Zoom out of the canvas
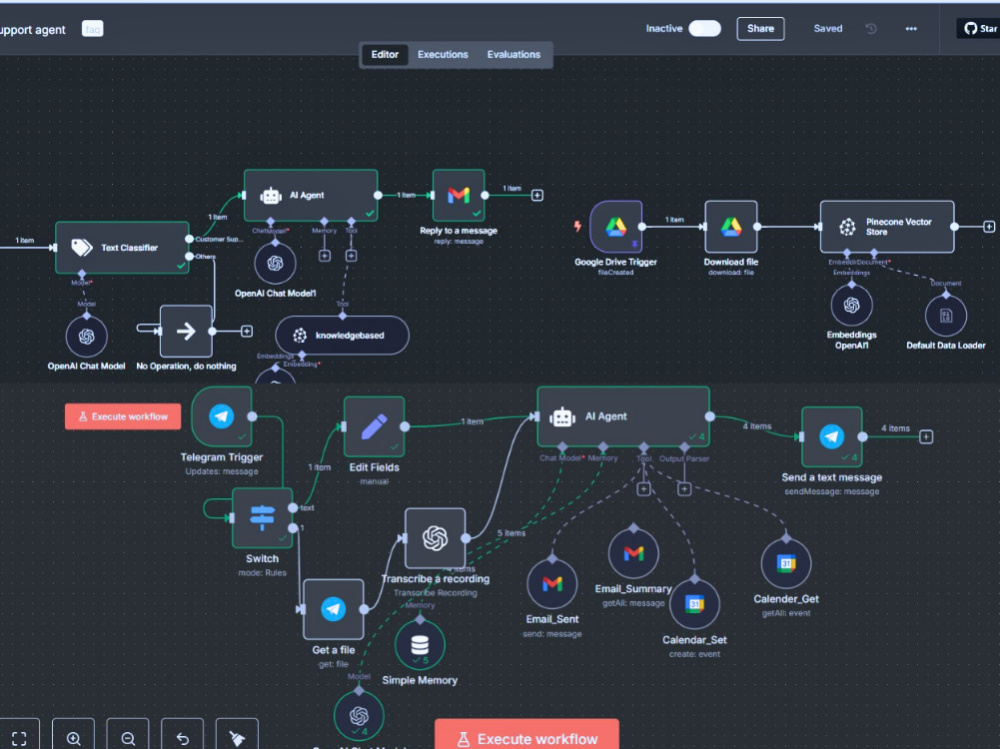This screenshot has height=749, width=1000. point(128,738)
